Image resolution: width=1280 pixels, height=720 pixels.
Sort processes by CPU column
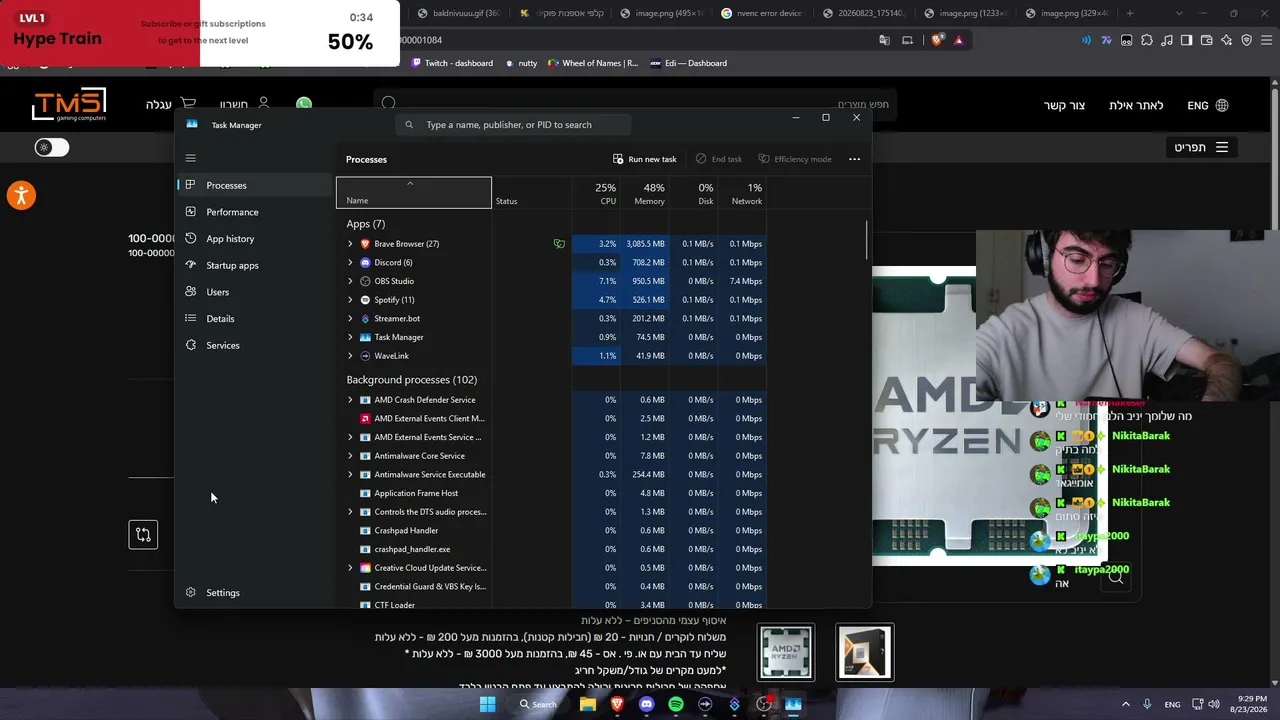[x=596, y=193]
